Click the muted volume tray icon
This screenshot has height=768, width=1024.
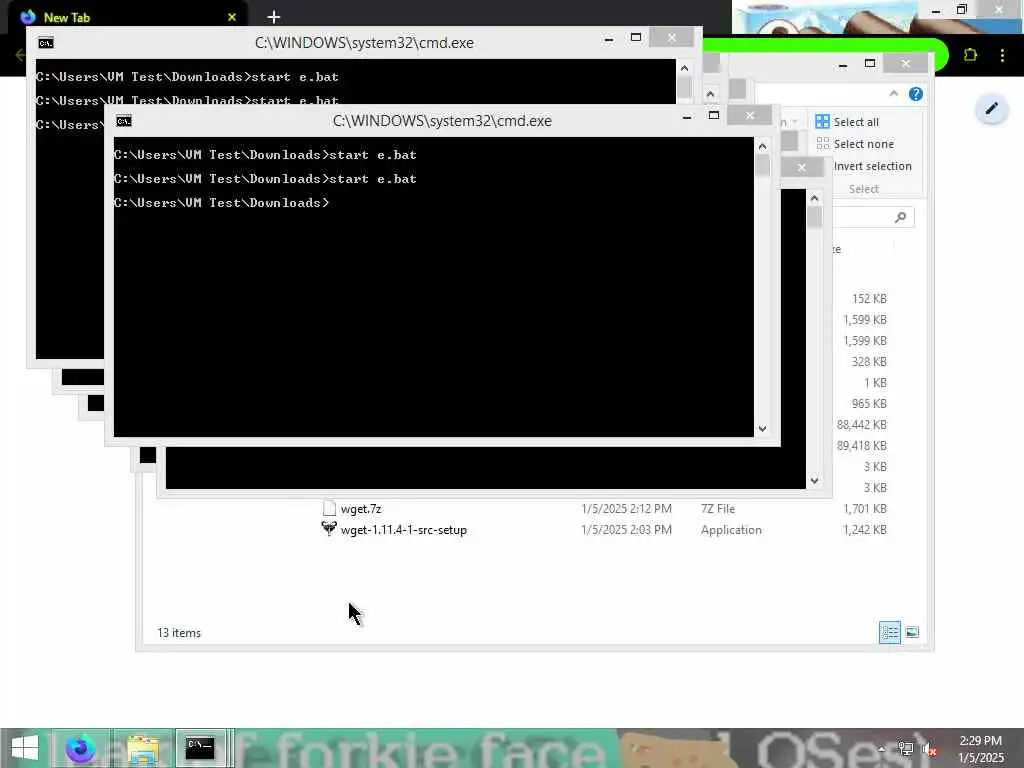[x=929, y=748]
